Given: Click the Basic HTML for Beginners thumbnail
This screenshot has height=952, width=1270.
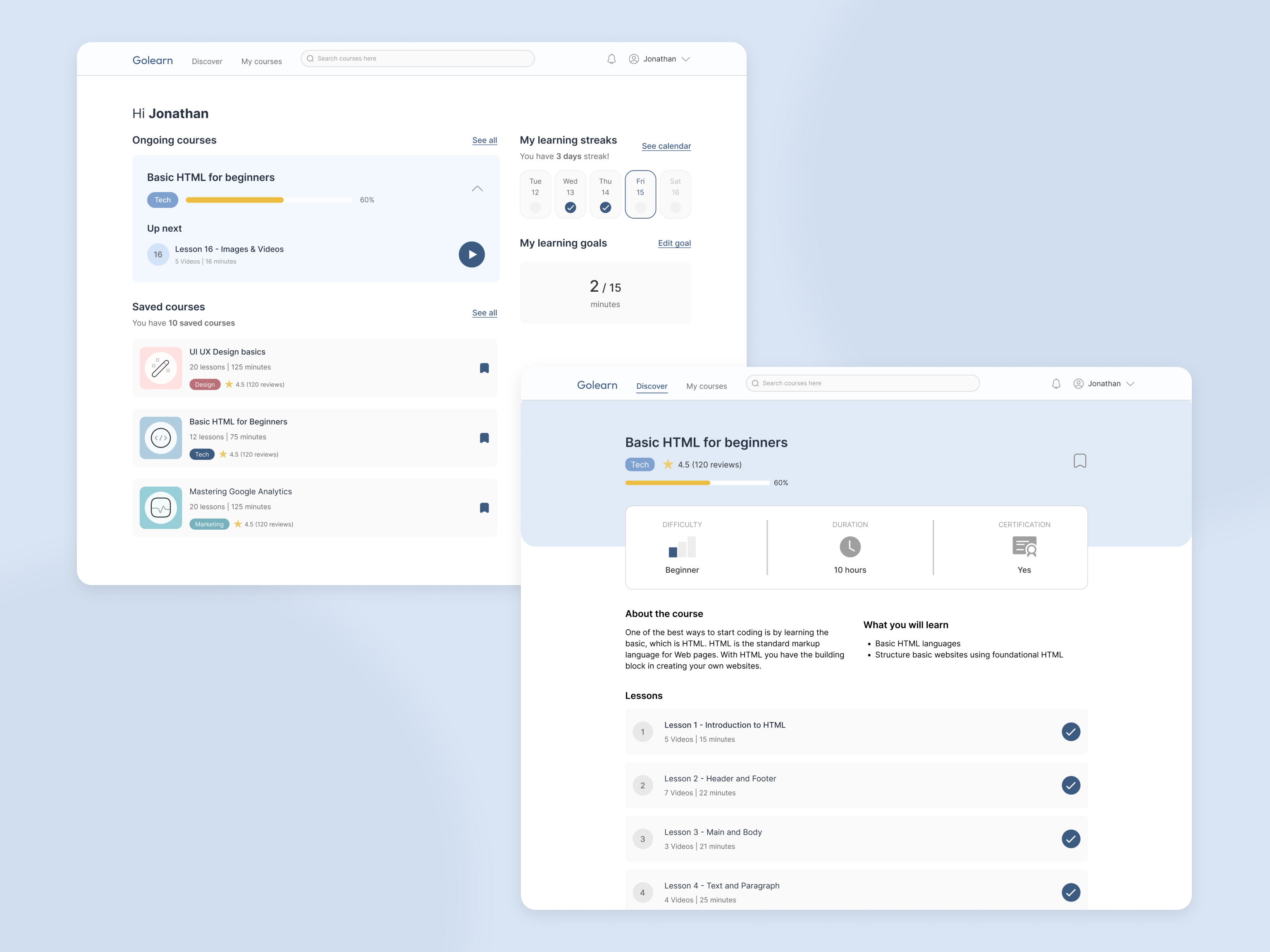Looking at the screenshot, I should point(161,438).
